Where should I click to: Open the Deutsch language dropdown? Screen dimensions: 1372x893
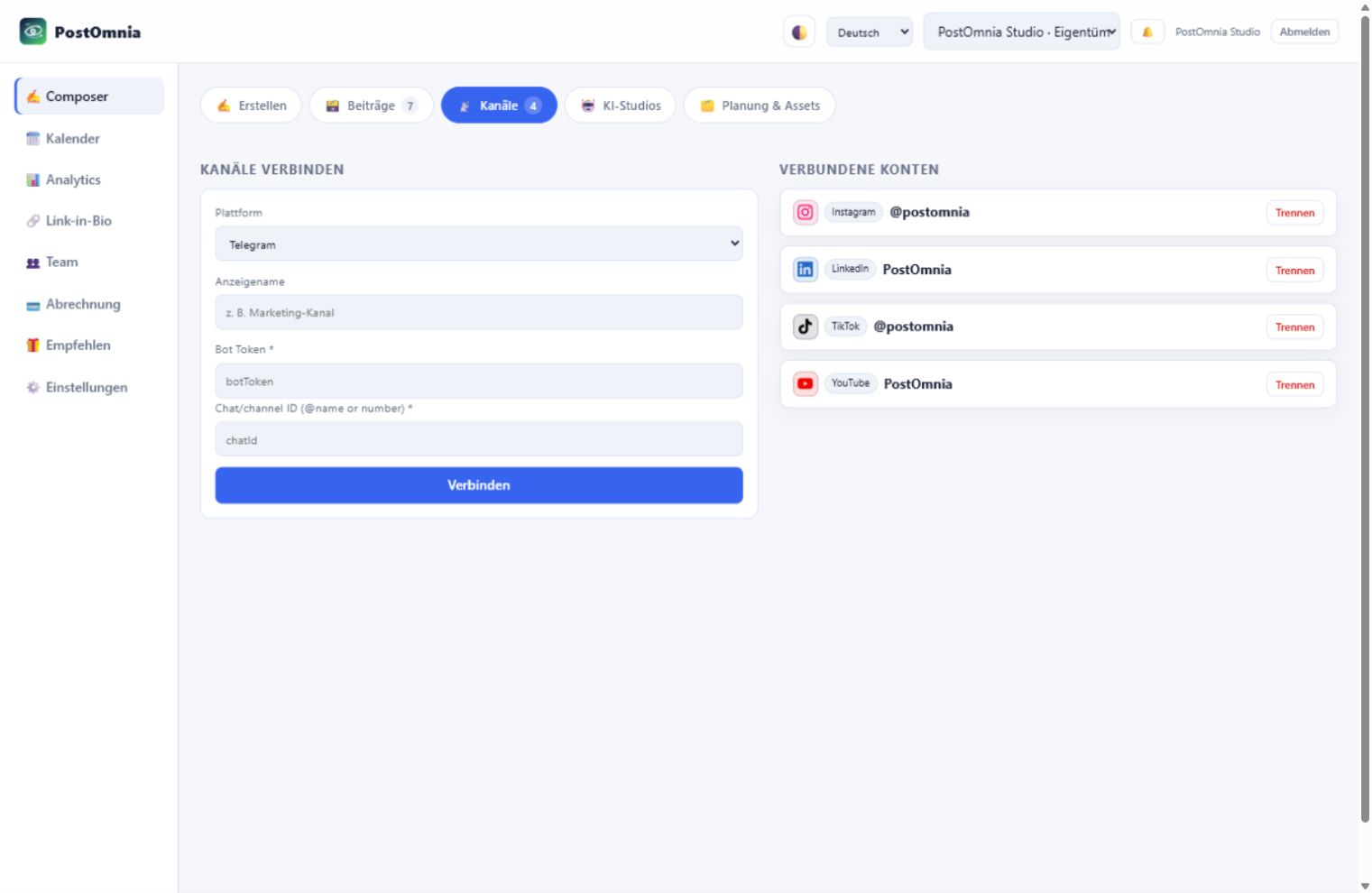870,32
